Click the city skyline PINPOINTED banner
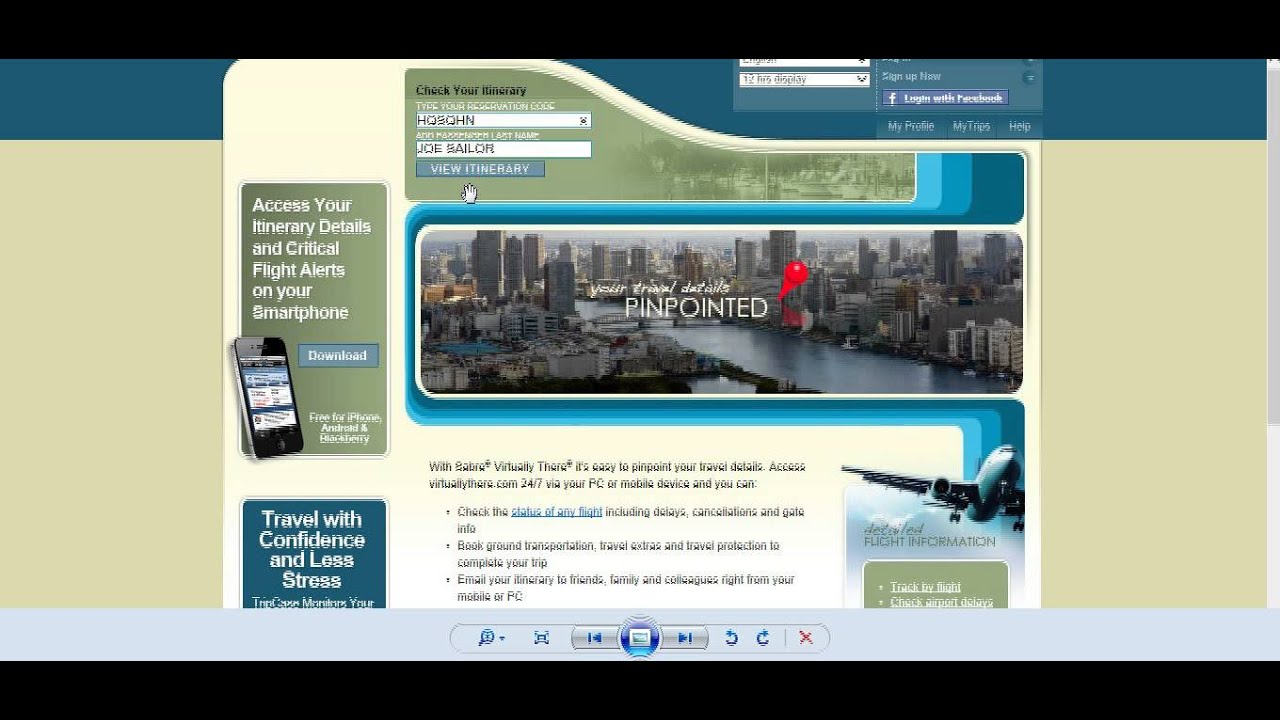The width and height of the screenshot is (1280, 720). tap(721, 312)
